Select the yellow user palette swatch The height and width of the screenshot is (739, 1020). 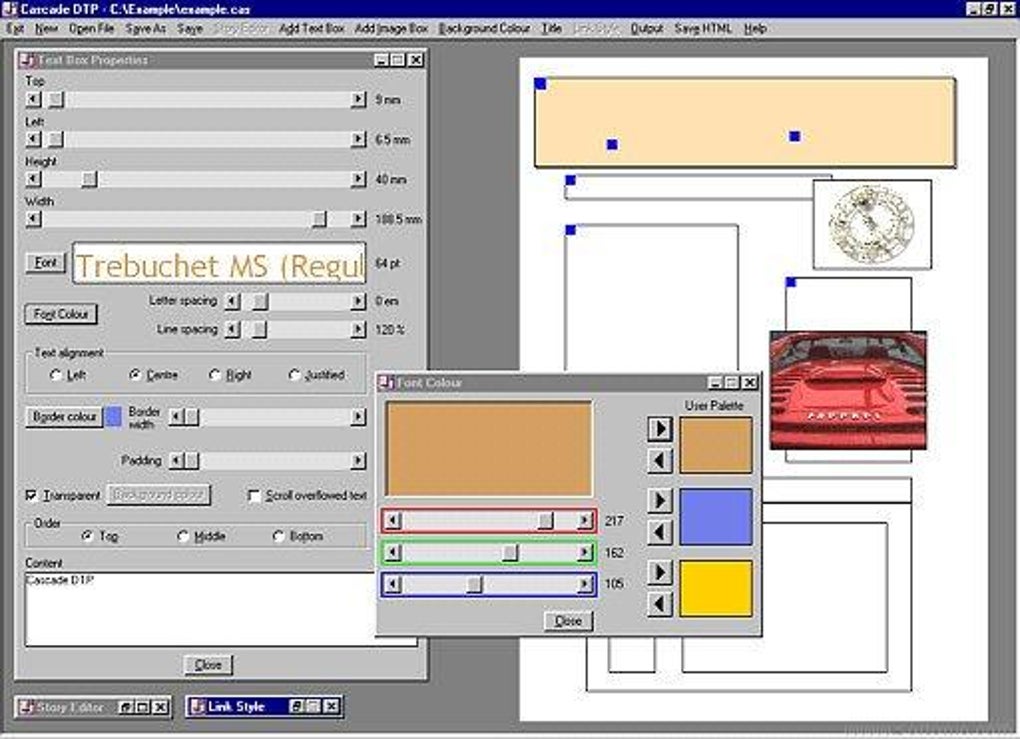(x=716, y=588)
